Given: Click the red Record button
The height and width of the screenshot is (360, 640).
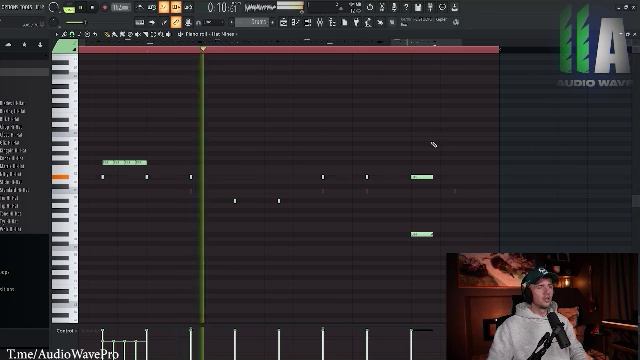Looking at the screenshot, I should pyautogui.click(x=104, y=7).
